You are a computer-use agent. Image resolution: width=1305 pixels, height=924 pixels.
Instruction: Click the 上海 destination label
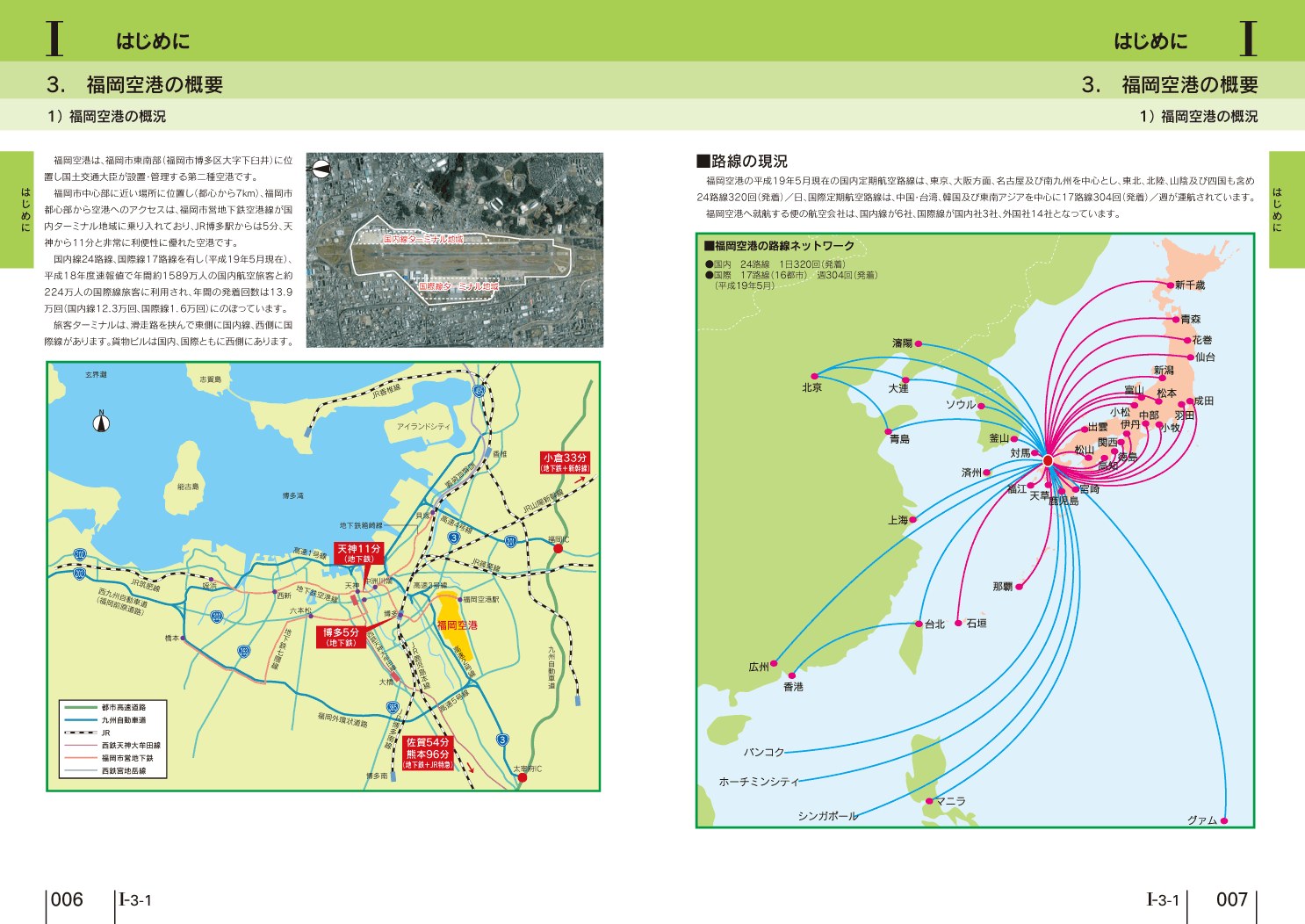898,520
